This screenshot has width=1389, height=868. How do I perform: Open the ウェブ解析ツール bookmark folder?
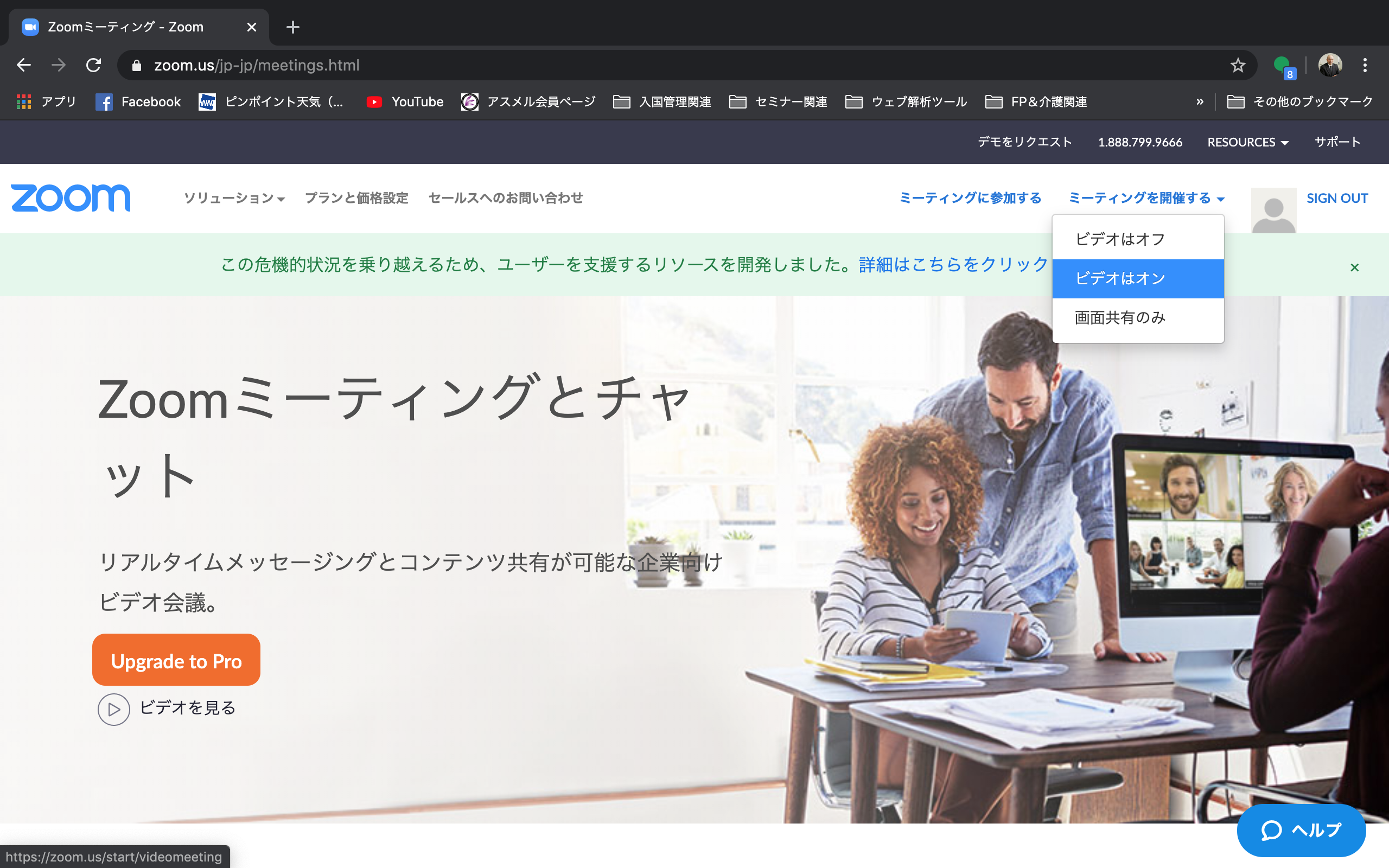[906, 101]
